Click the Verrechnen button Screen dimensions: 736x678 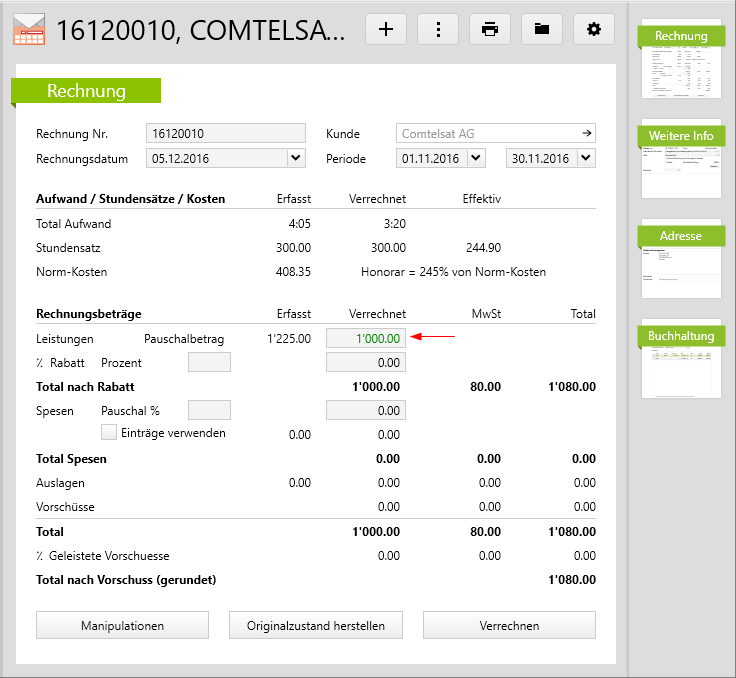pyautogui.click(x=509, y=625)
